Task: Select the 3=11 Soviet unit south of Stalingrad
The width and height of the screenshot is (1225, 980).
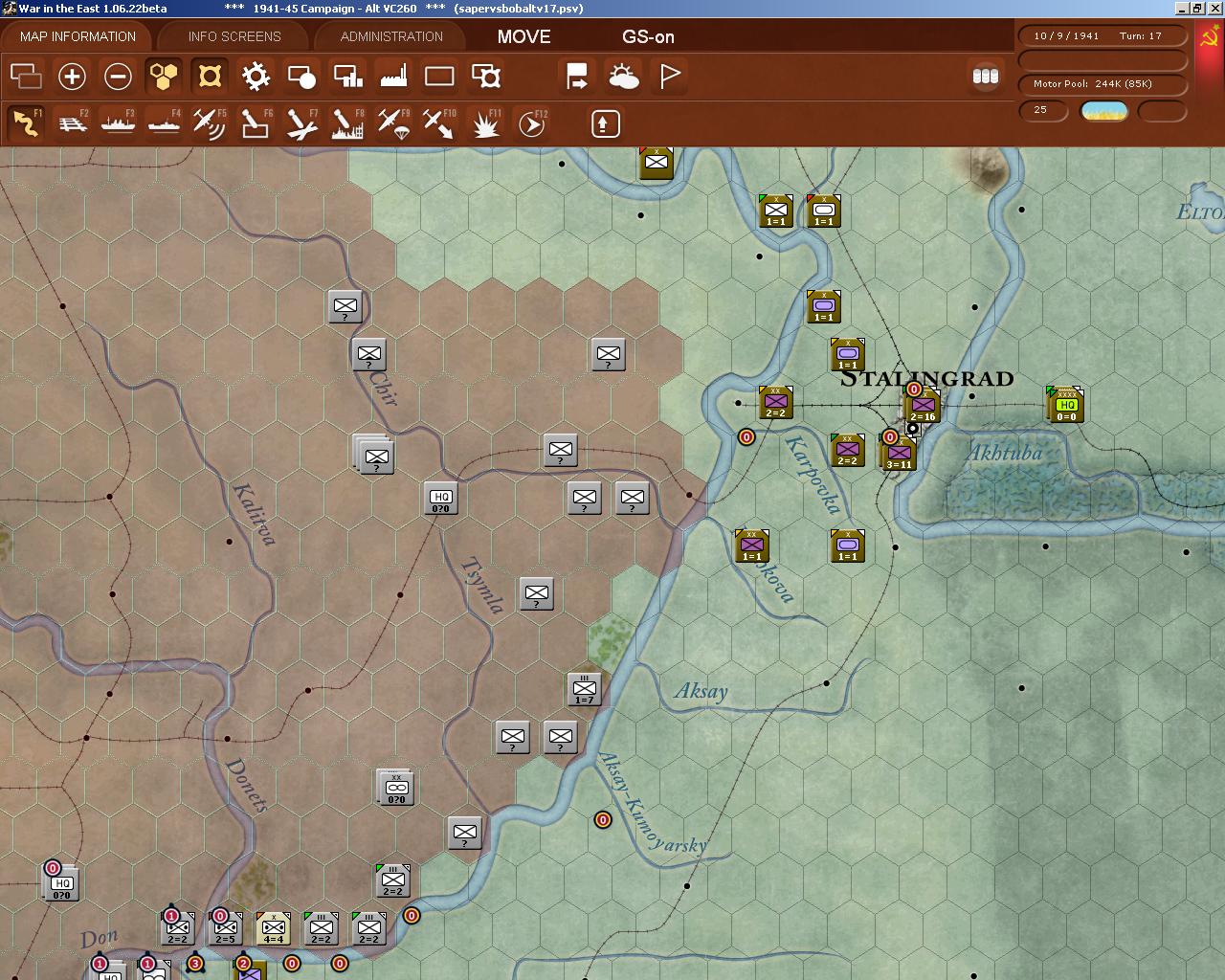Action: tap(899, 453)
